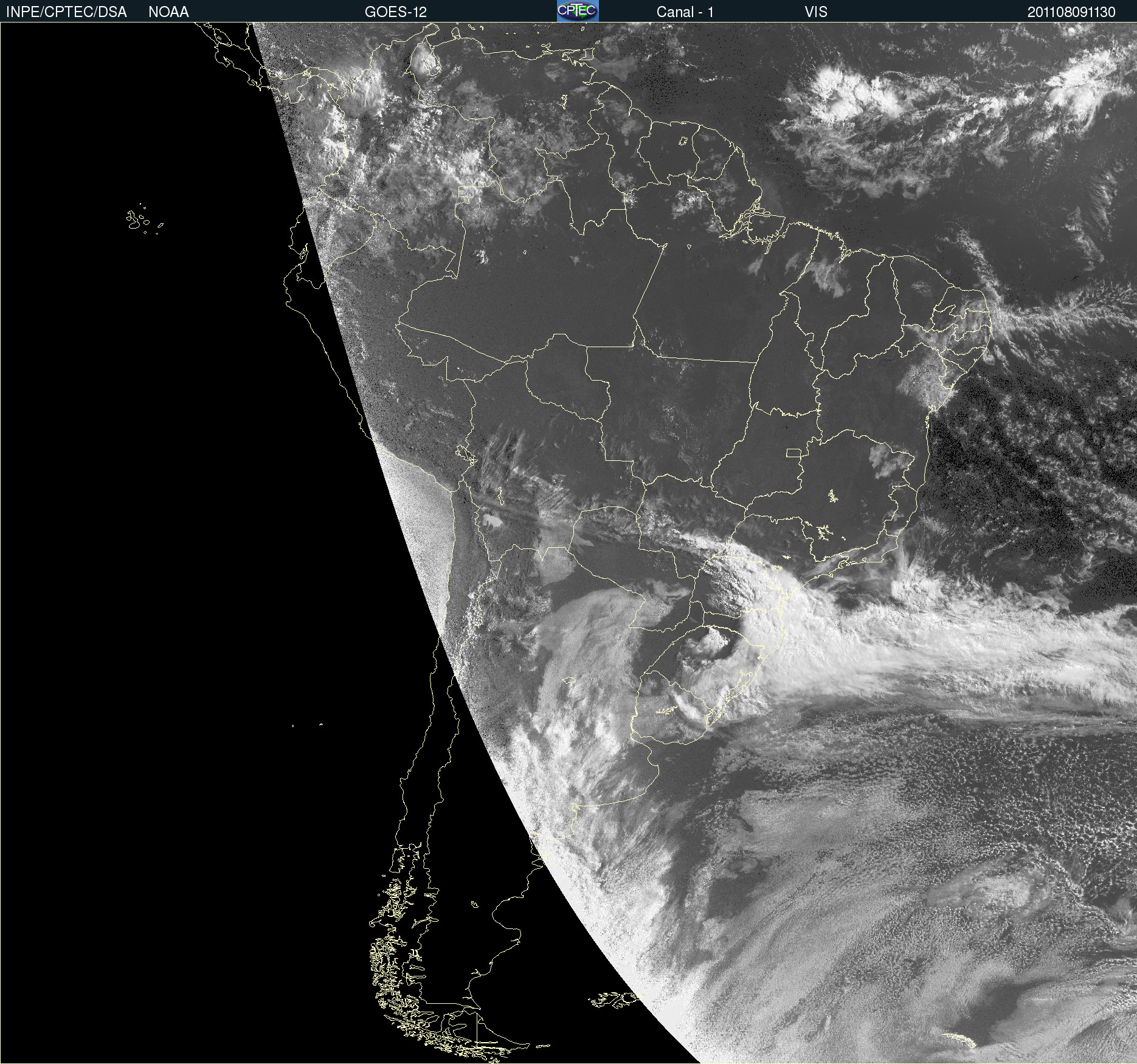Click the CPTEC logo in the header
Image resolution: width=1137 pixels, height=1064 pixels.
click(x=578, y=11)
